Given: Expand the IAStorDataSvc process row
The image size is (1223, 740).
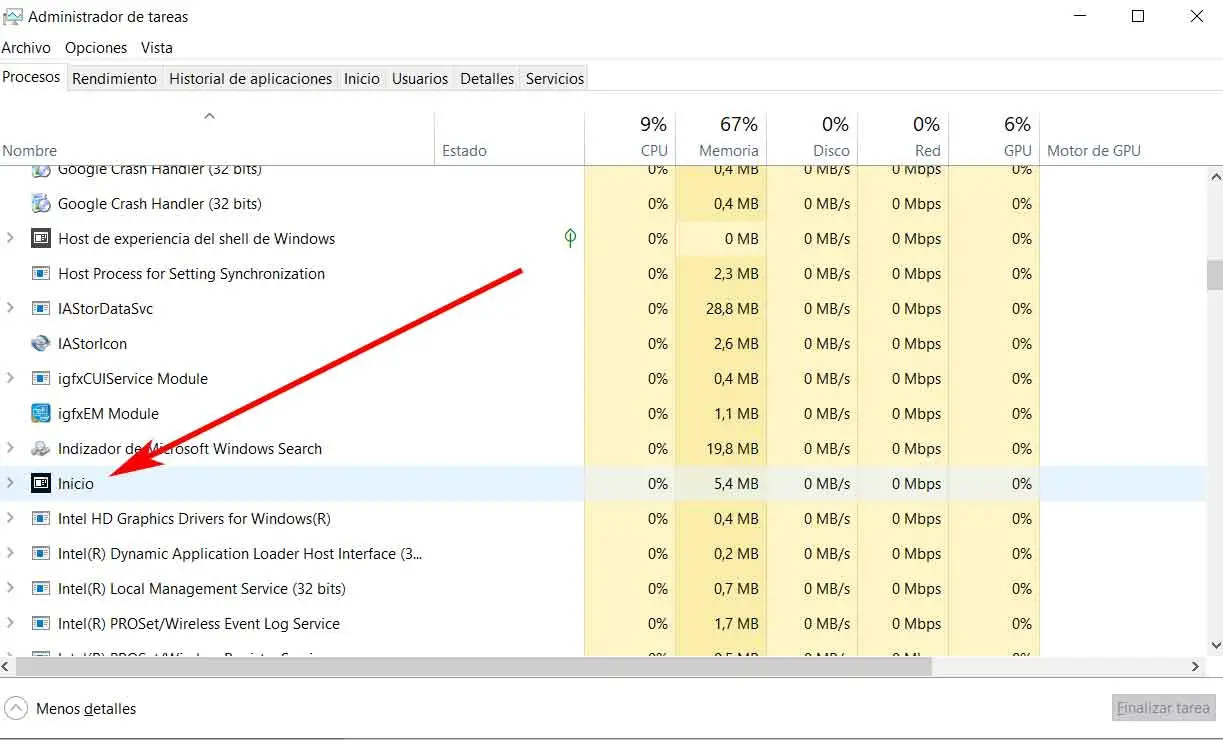Looking at the screenshot, I should point(11,309).
